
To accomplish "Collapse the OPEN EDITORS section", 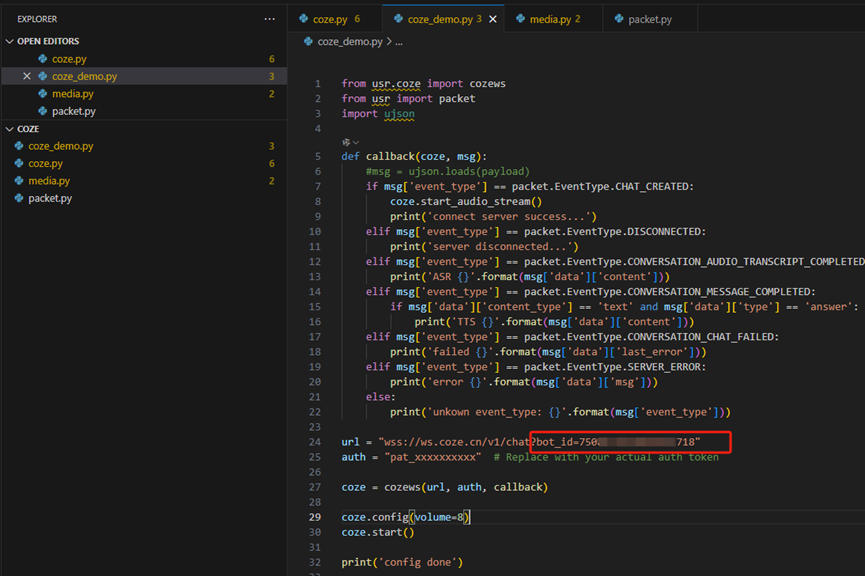I will (x=10, y=41).
